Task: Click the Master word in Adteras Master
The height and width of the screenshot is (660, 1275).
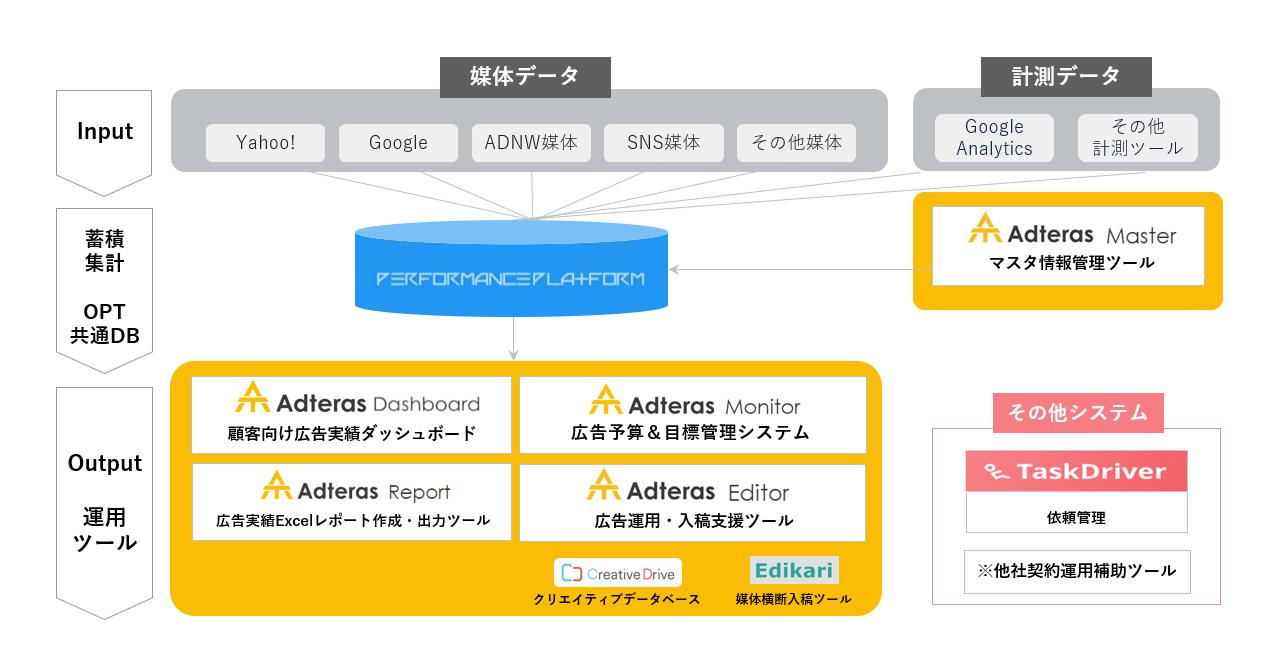Action: click(x=1141, y=236)
